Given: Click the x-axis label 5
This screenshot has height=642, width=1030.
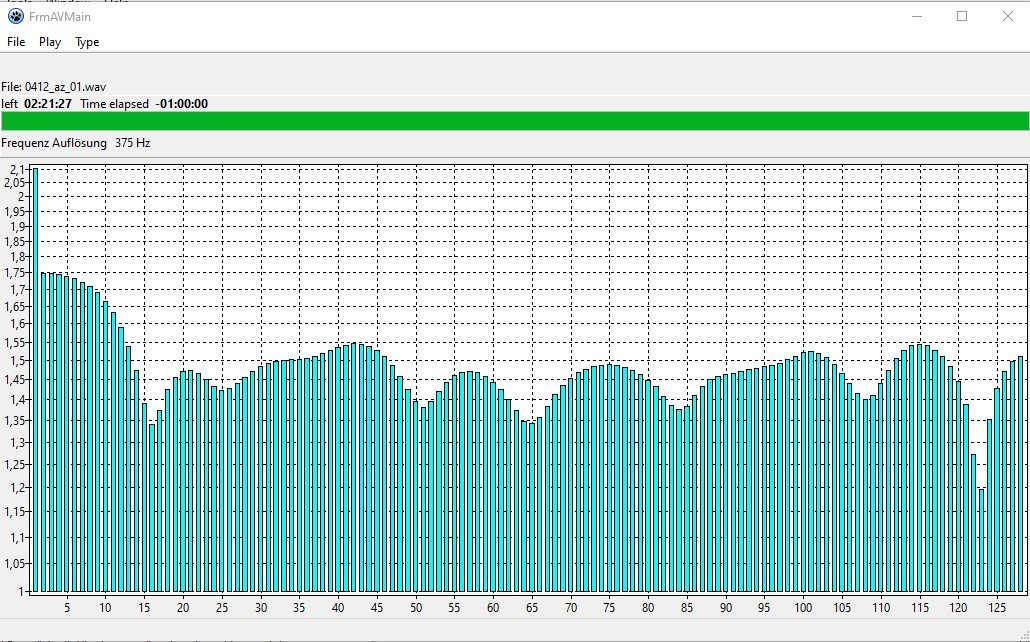Looking at the screenshot, I should pyautogui.click(x=67, y=608).
